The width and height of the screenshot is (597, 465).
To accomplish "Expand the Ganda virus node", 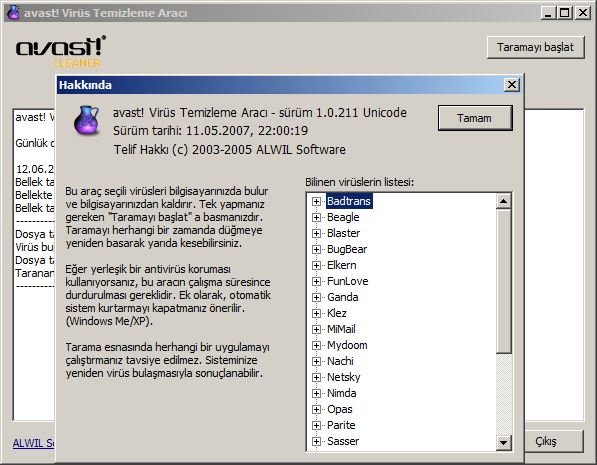I will click(x=316, y=297).
